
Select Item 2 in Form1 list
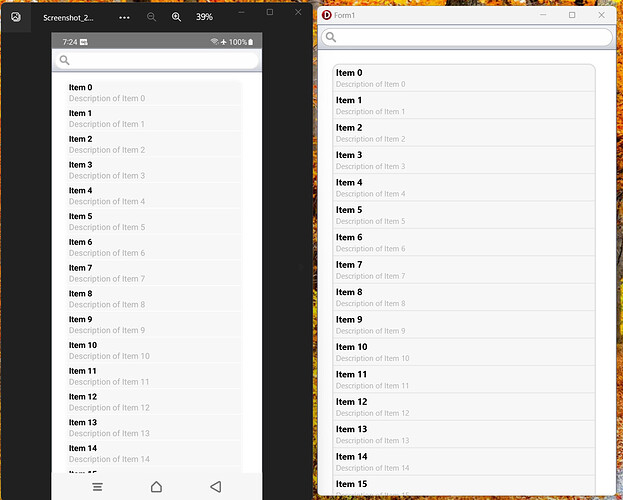pyautogui.click(x=464, y=133)
